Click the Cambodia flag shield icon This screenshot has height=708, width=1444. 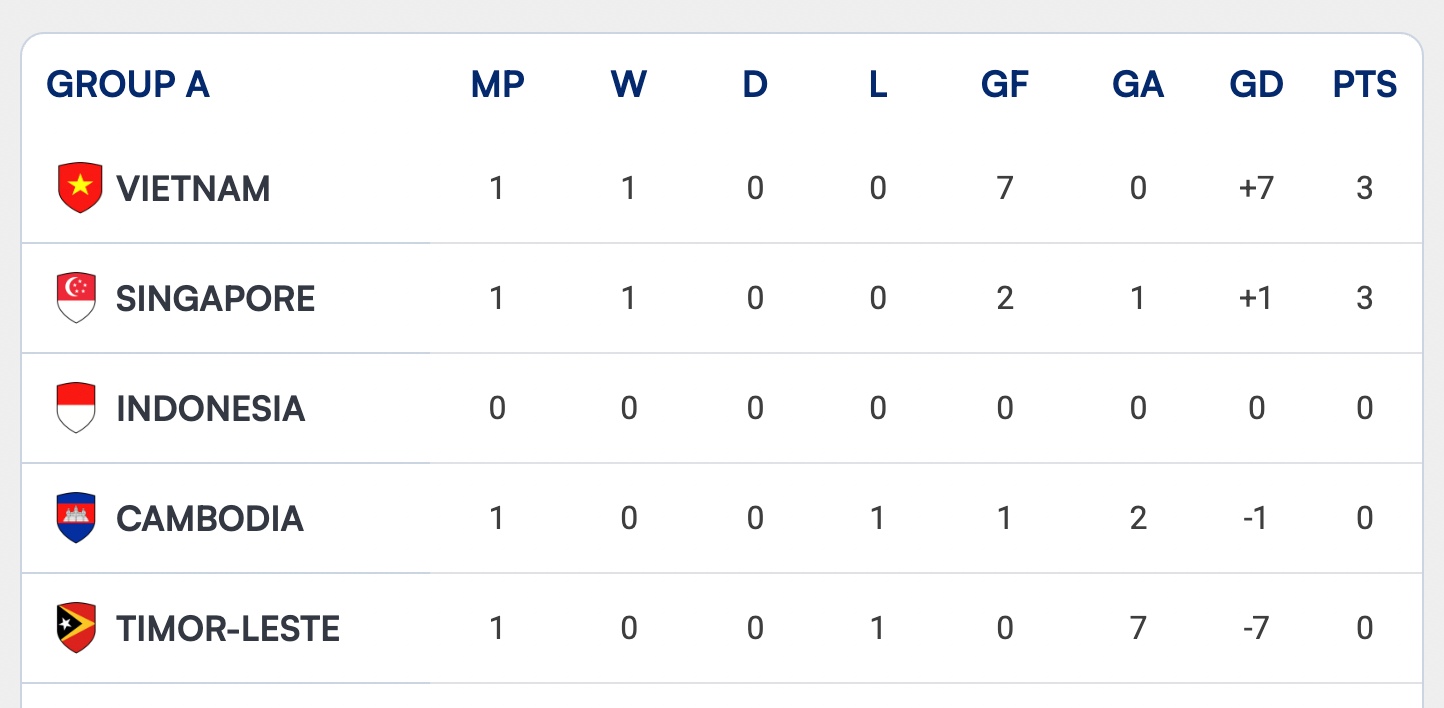(76, 518)
